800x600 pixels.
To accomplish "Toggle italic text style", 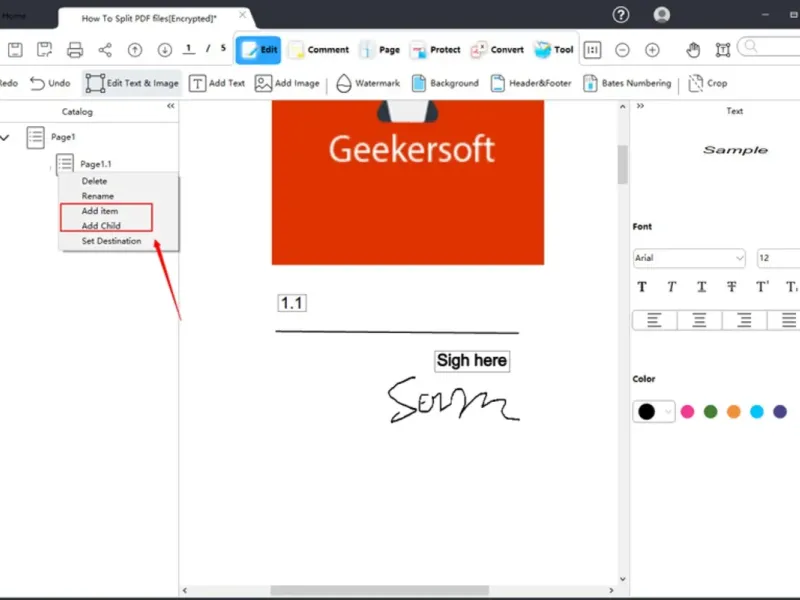I will pyautogui.click(x=671, y=287).
